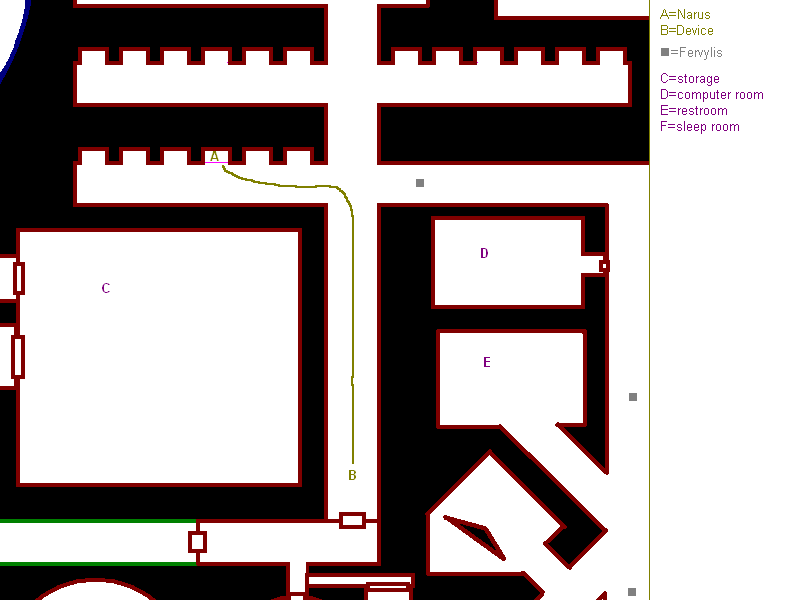Click the red triangle shape in diagonal room
The height and width of the screenshot is (600, 800).
(x=478, y=534)
